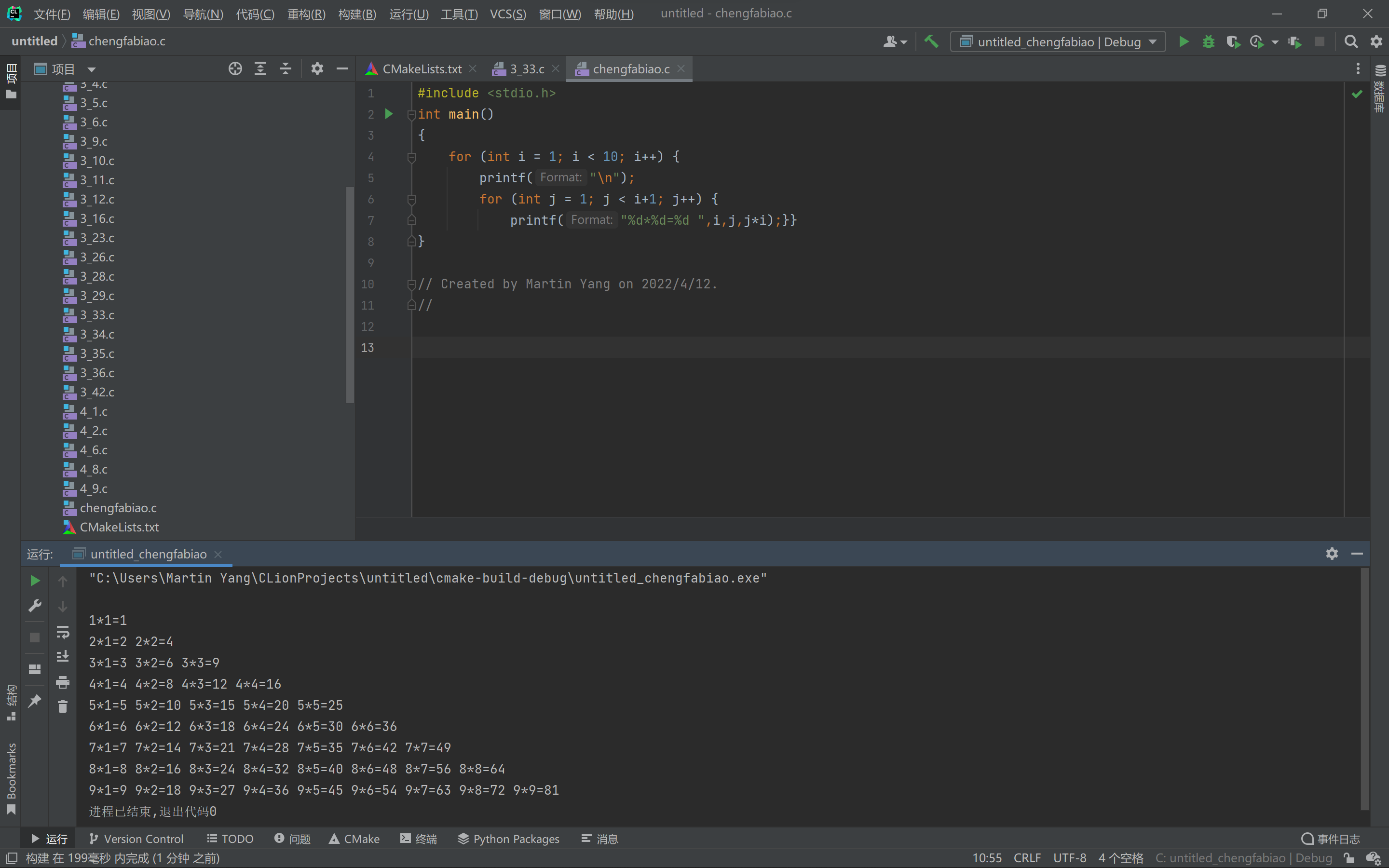Image resolution: width=1389 pixels, height=868 pixels.
Task: Toggle scroll to end in Run console
Action: 63,656
